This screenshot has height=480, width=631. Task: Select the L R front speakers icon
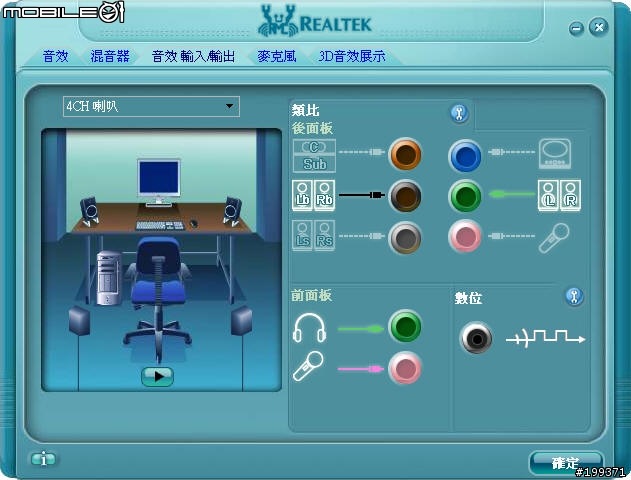coord(559,196)
